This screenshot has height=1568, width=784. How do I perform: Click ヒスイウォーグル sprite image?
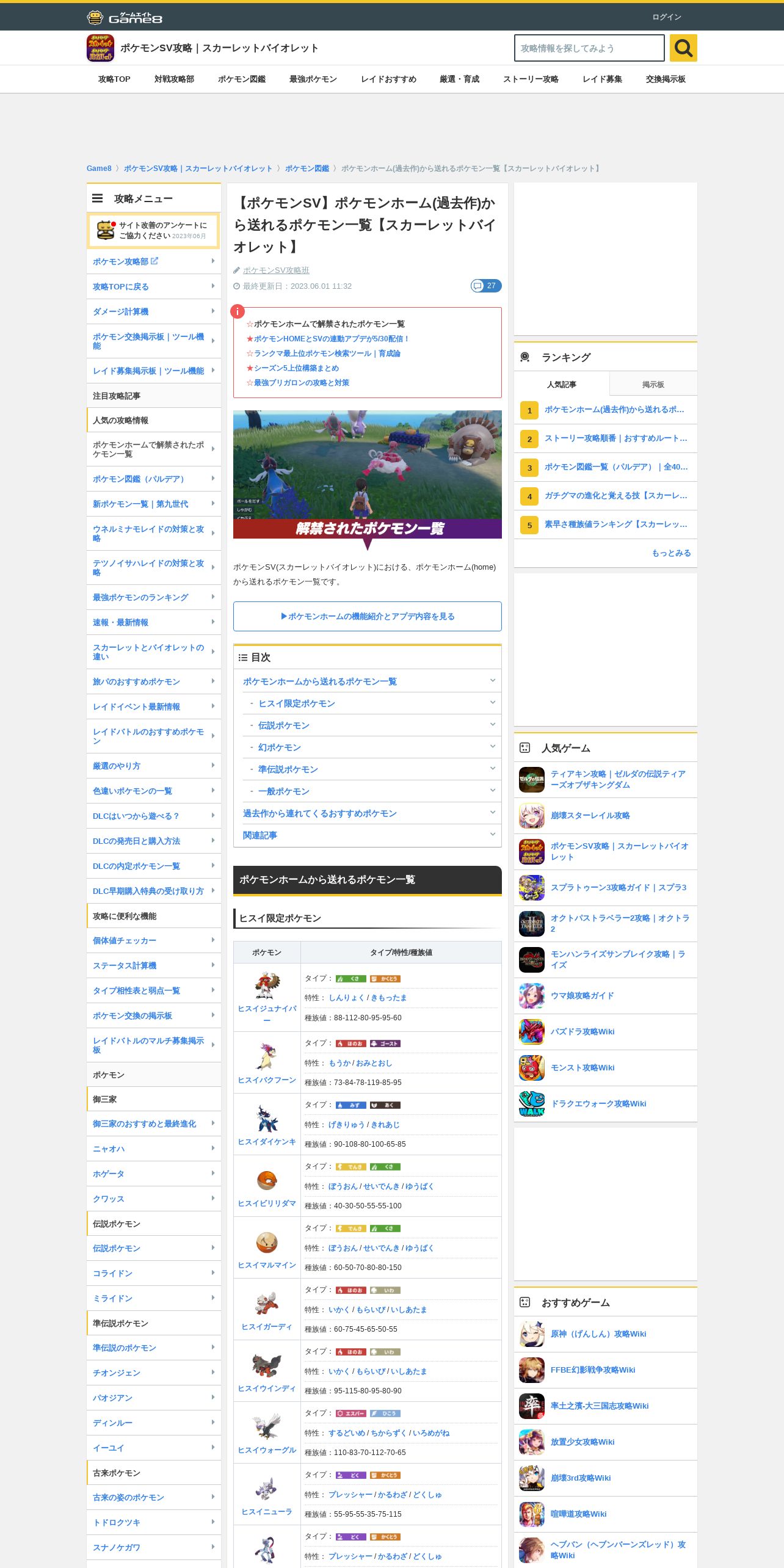point(267,1426)
